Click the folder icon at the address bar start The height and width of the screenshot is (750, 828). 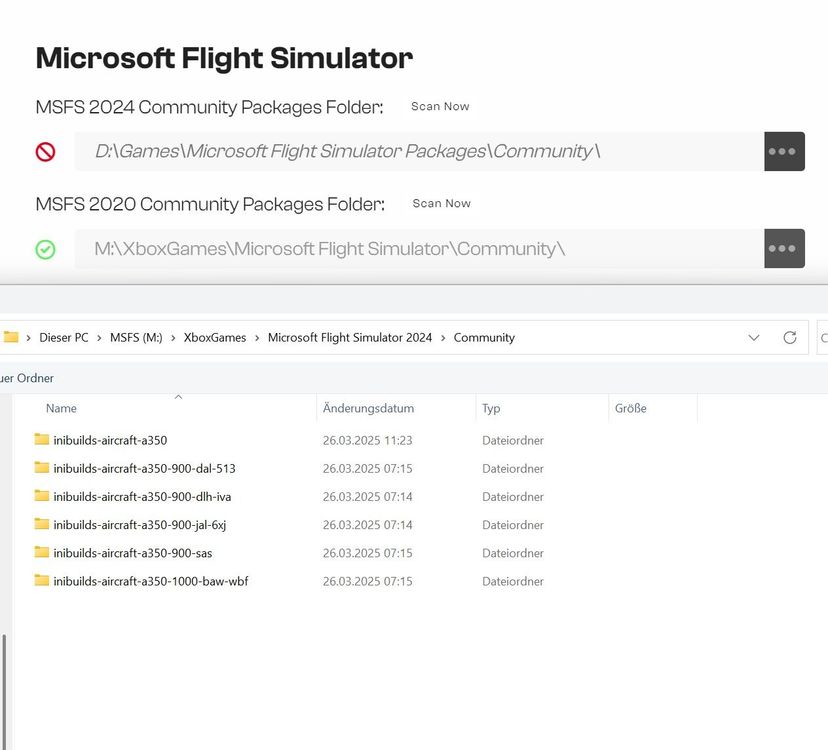click(11, 338)
